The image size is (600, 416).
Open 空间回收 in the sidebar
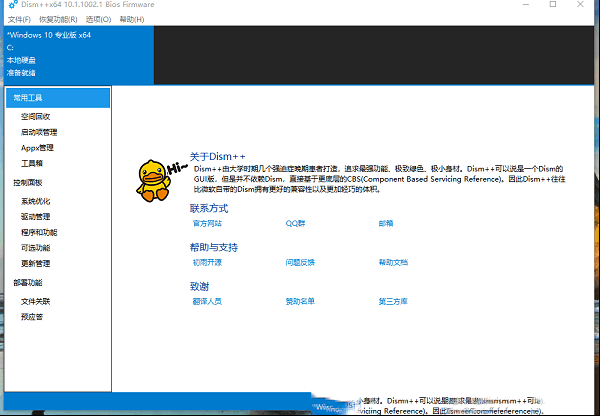(36, 117)
